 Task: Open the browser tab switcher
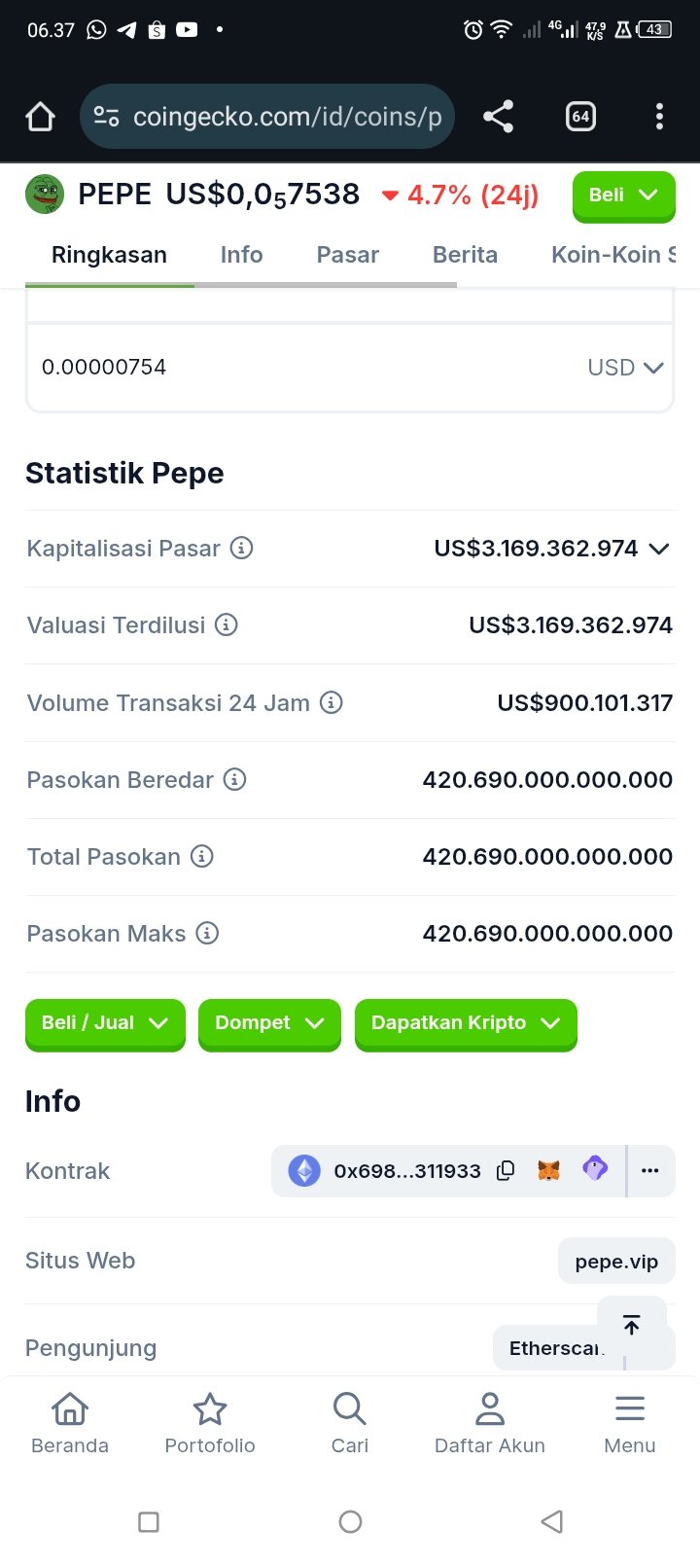(580, 117)
